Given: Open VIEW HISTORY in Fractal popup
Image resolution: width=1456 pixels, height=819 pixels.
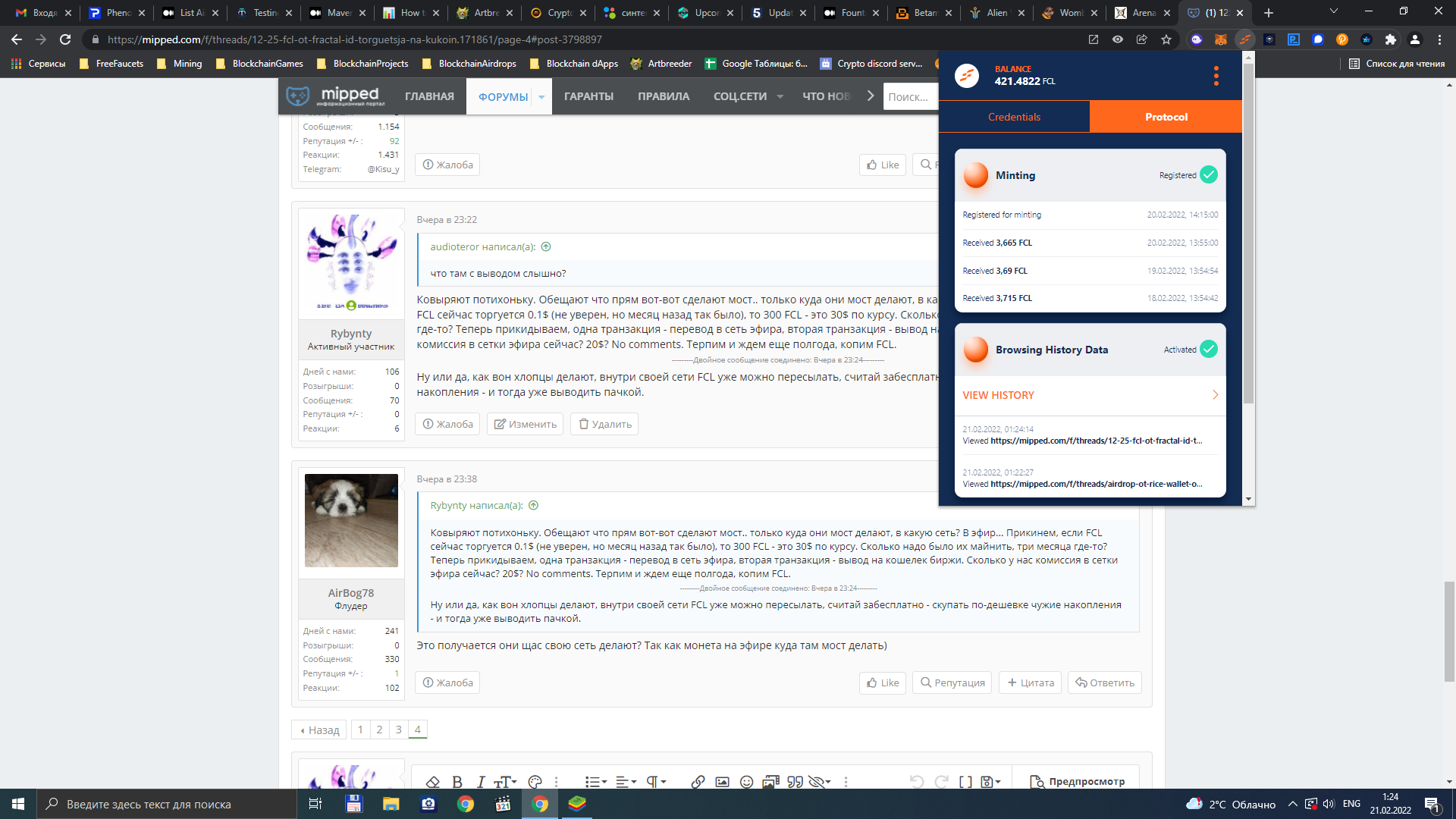Looking at the screenshot, I should click(1090, 395).
